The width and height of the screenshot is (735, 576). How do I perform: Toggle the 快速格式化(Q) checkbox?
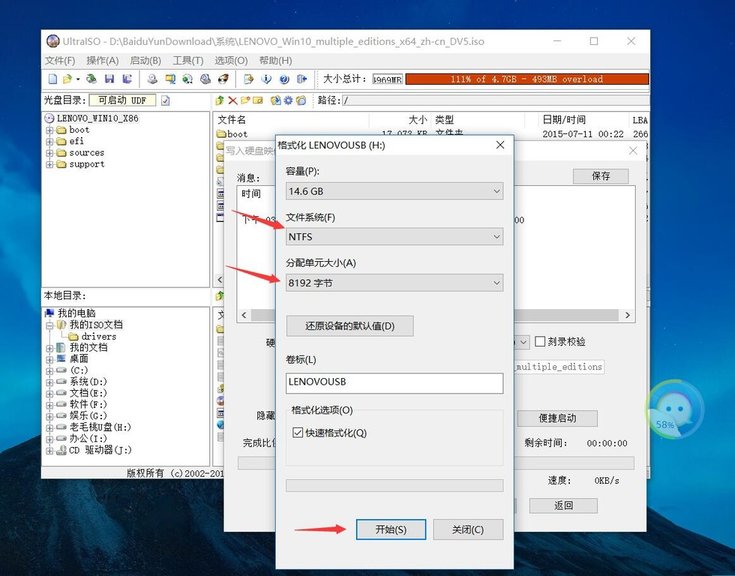pyautogui.click(x=297, y=432)
